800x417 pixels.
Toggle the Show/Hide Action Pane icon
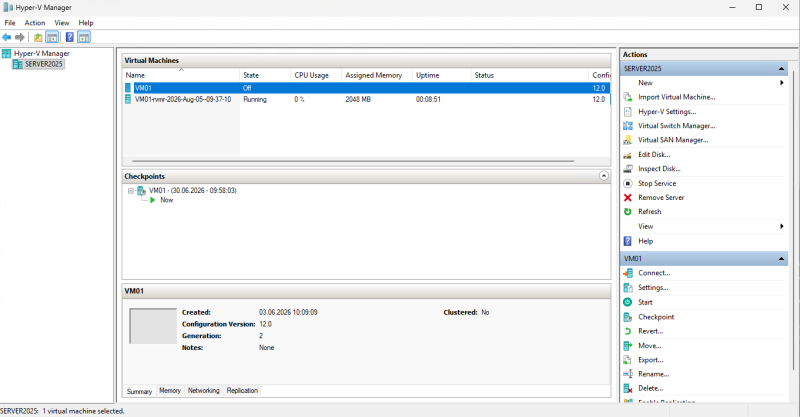click(84, 37)
